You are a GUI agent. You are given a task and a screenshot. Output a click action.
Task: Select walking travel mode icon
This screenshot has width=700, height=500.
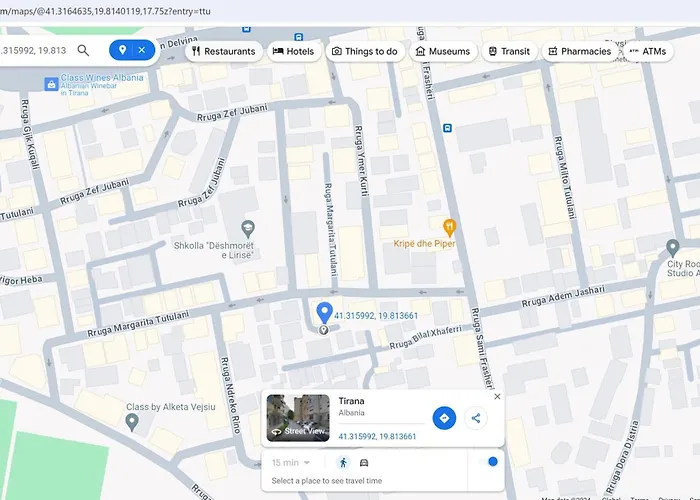coord(343,463)
